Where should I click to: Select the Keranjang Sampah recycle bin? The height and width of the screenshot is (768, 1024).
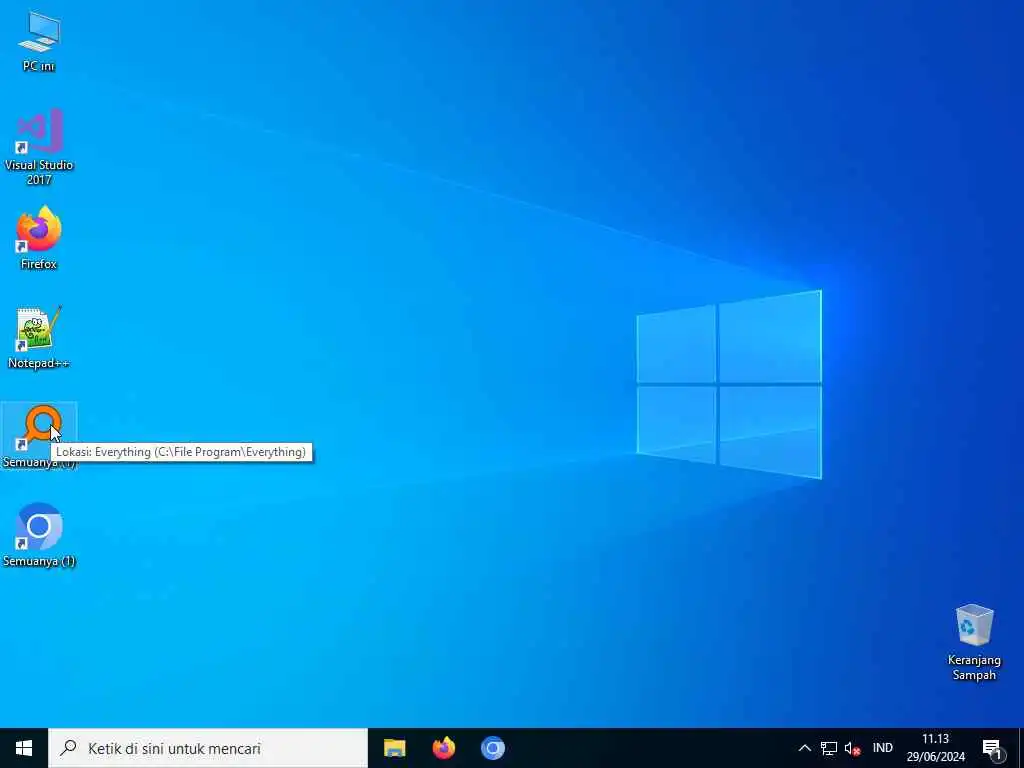pos(974,643)
